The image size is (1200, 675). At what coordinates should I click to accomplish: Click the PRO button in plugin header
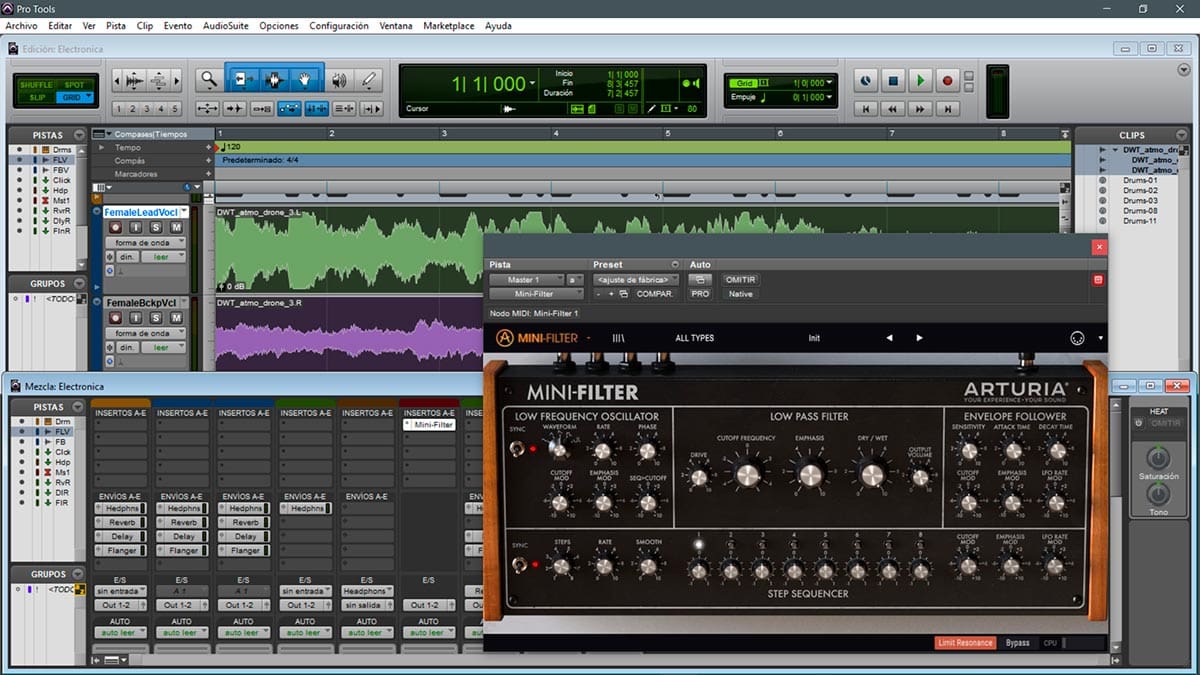coord(700,295)
